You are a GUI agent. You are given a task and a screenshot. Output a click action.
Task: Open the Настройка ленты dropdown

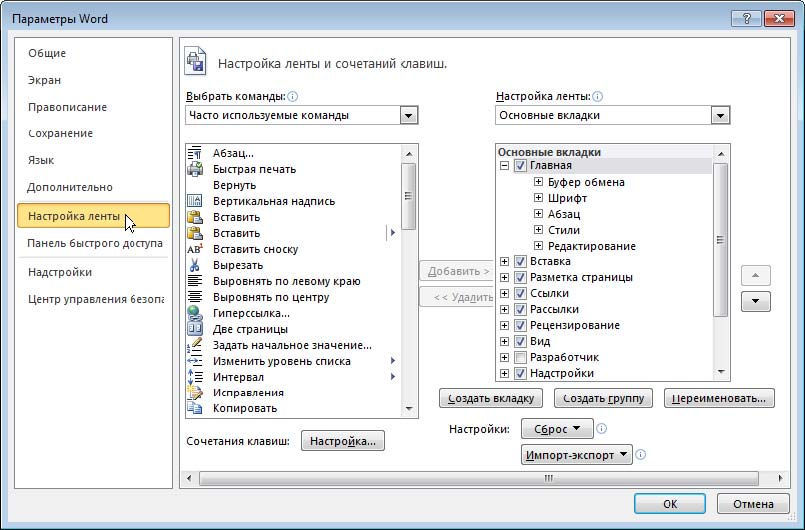point(720,115)
